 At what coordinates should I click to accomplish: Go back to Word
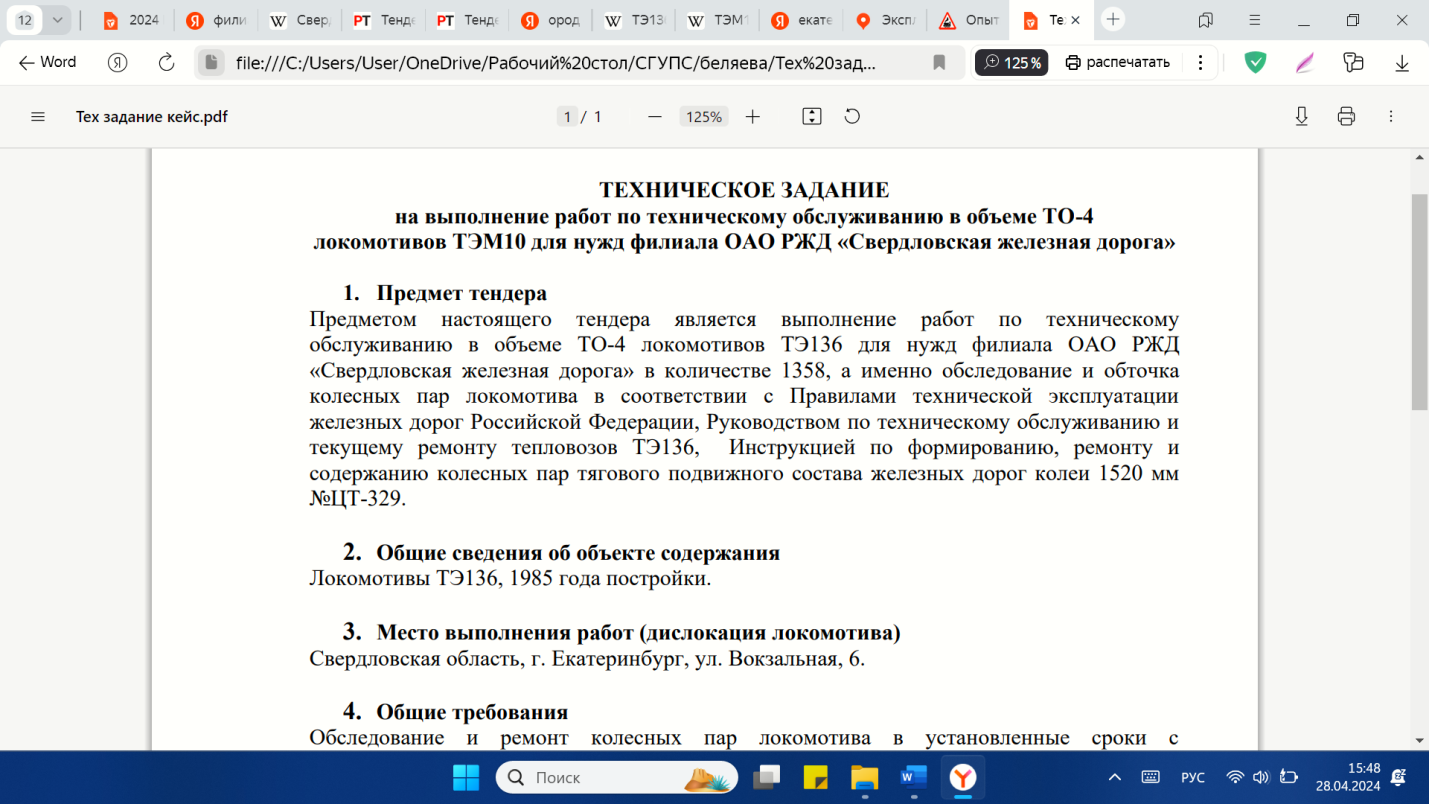(48, 62)
